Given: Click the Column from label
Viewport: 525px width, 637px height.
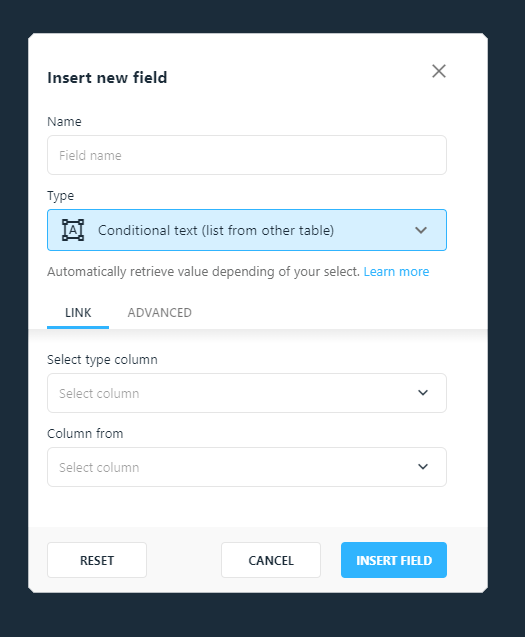Looking at the screenshot, I should point(85,433).
